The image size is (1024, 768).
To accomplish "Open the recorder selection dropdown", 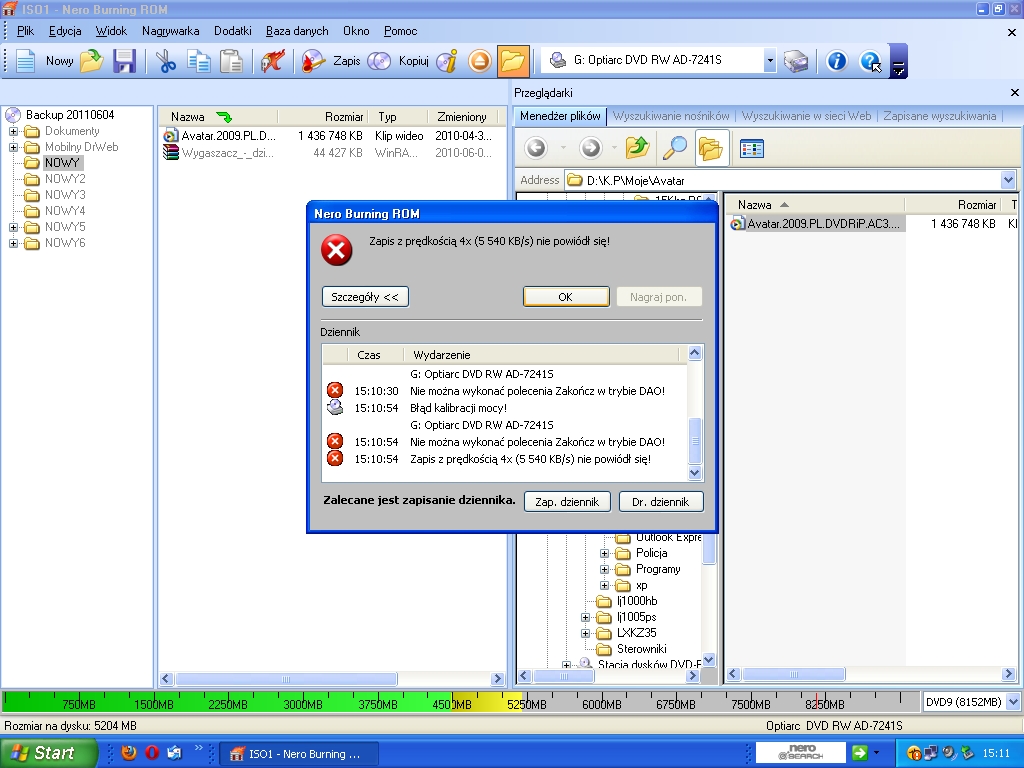I will click(x=770, y=61).
